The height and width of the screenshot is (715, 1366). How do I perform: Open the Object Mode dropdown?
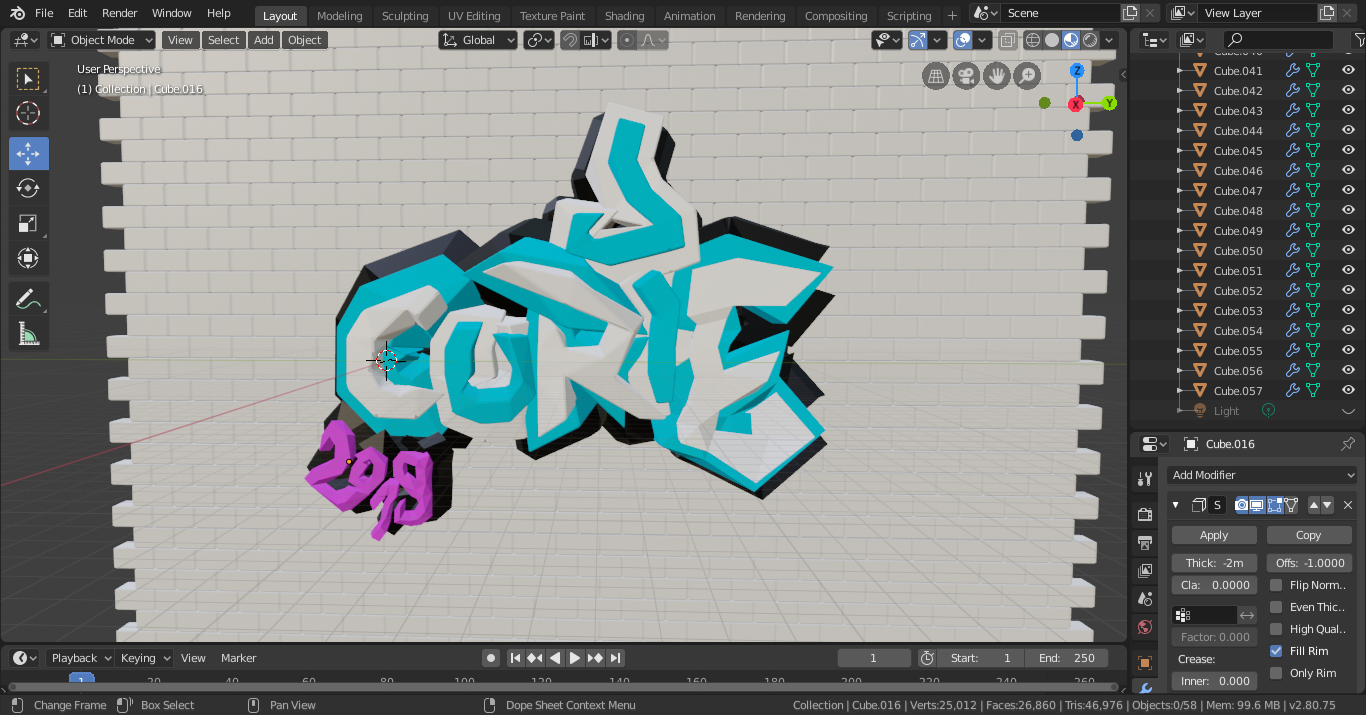pos(102,40)
